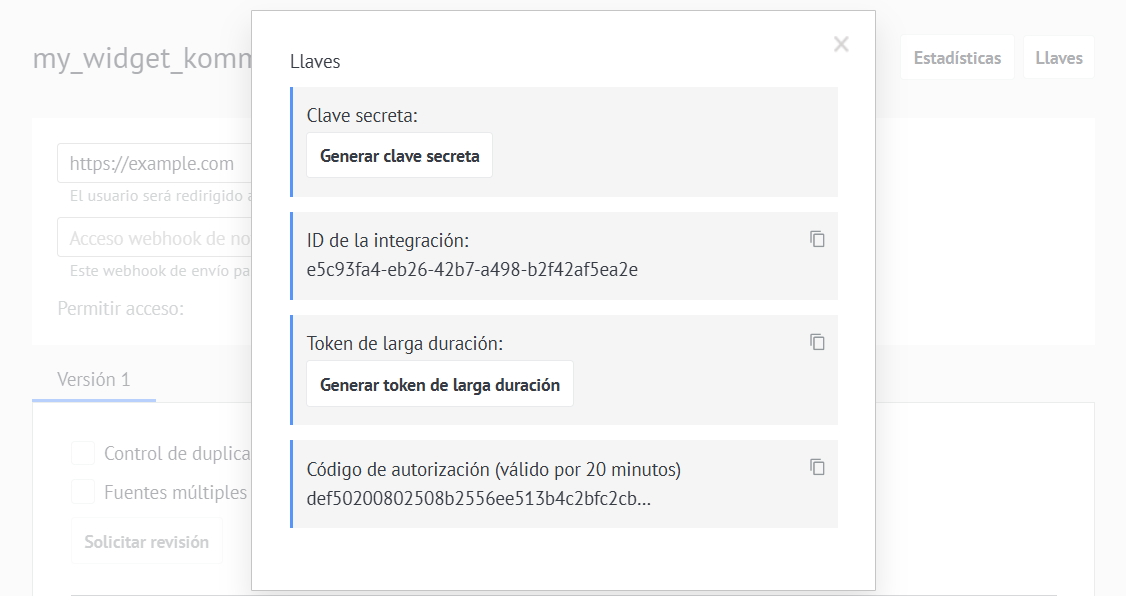Click the Permitir acceso label

click(x=121, y=309)
